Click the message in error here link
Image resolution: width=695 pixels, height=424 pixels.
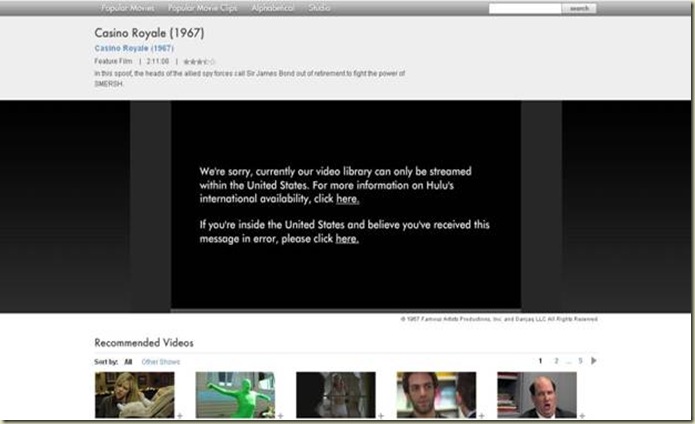pyautogui.click(x=347, y=239)
